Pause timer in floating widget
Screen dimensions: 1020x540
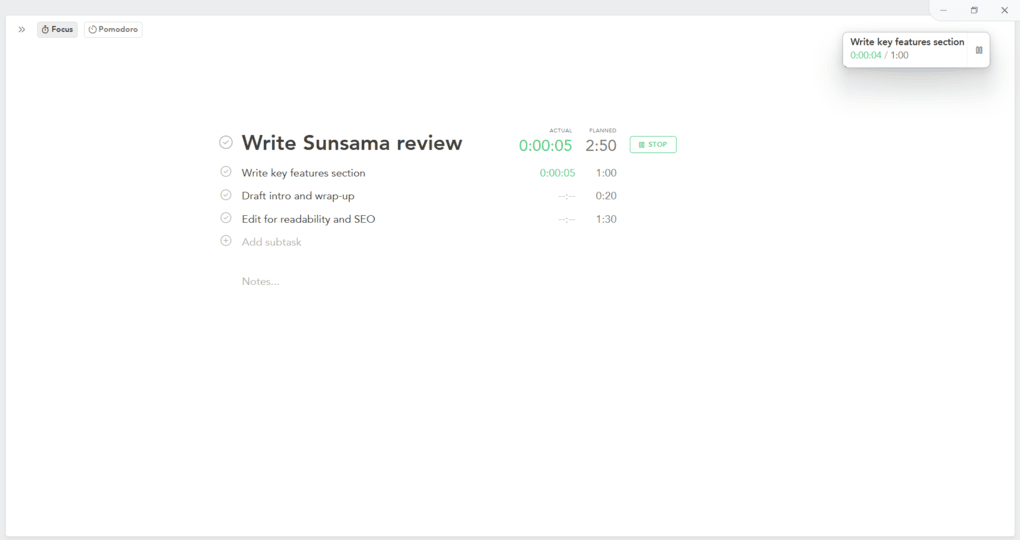click(978, 50)
